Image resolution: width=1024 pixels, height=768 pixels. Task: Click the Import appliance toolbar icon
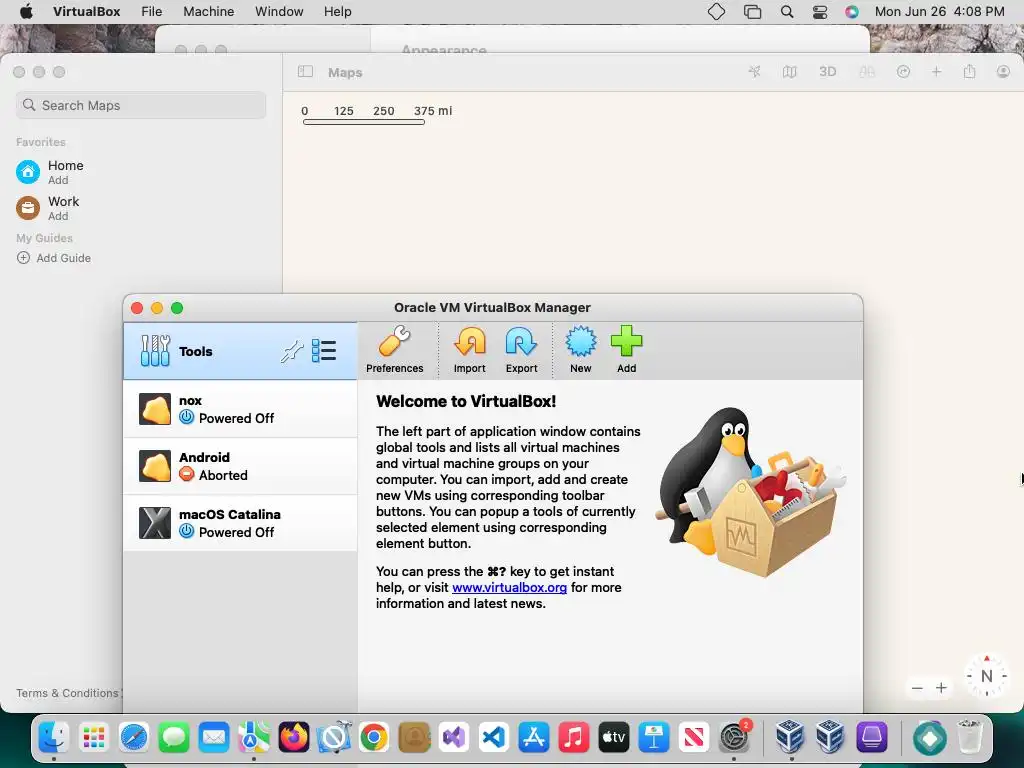click(x=470, y=350)
